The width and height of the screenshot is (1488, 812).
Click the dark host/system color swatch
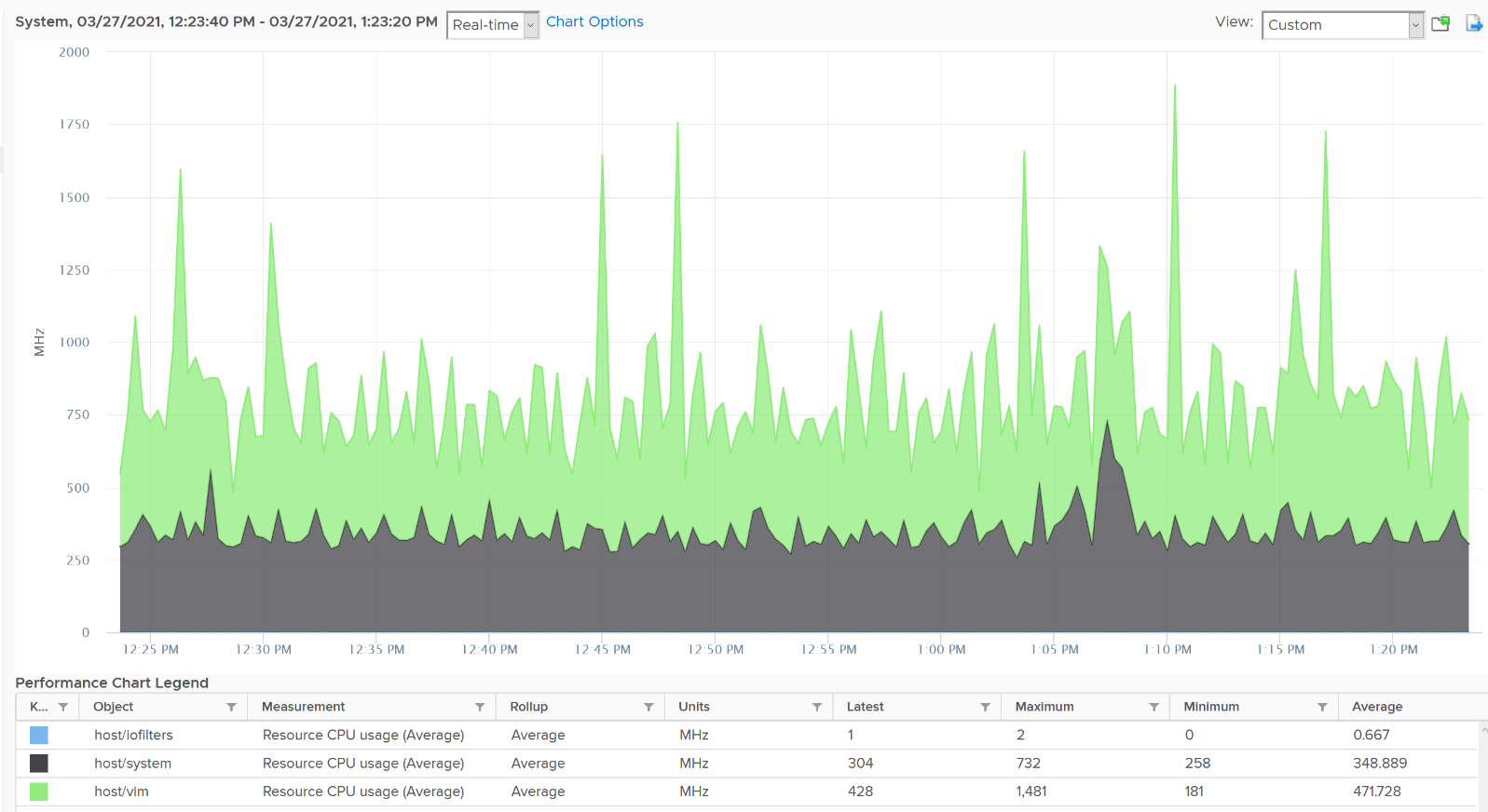(38, 764)
